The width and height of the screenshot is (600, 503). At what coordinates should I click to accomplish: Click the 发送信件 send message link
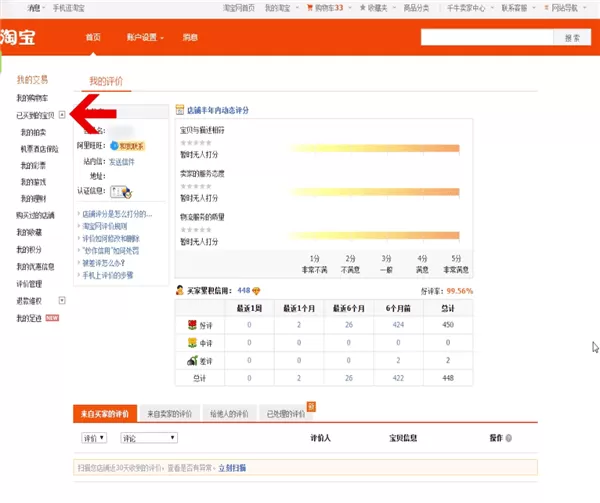(x=122, y=162)
